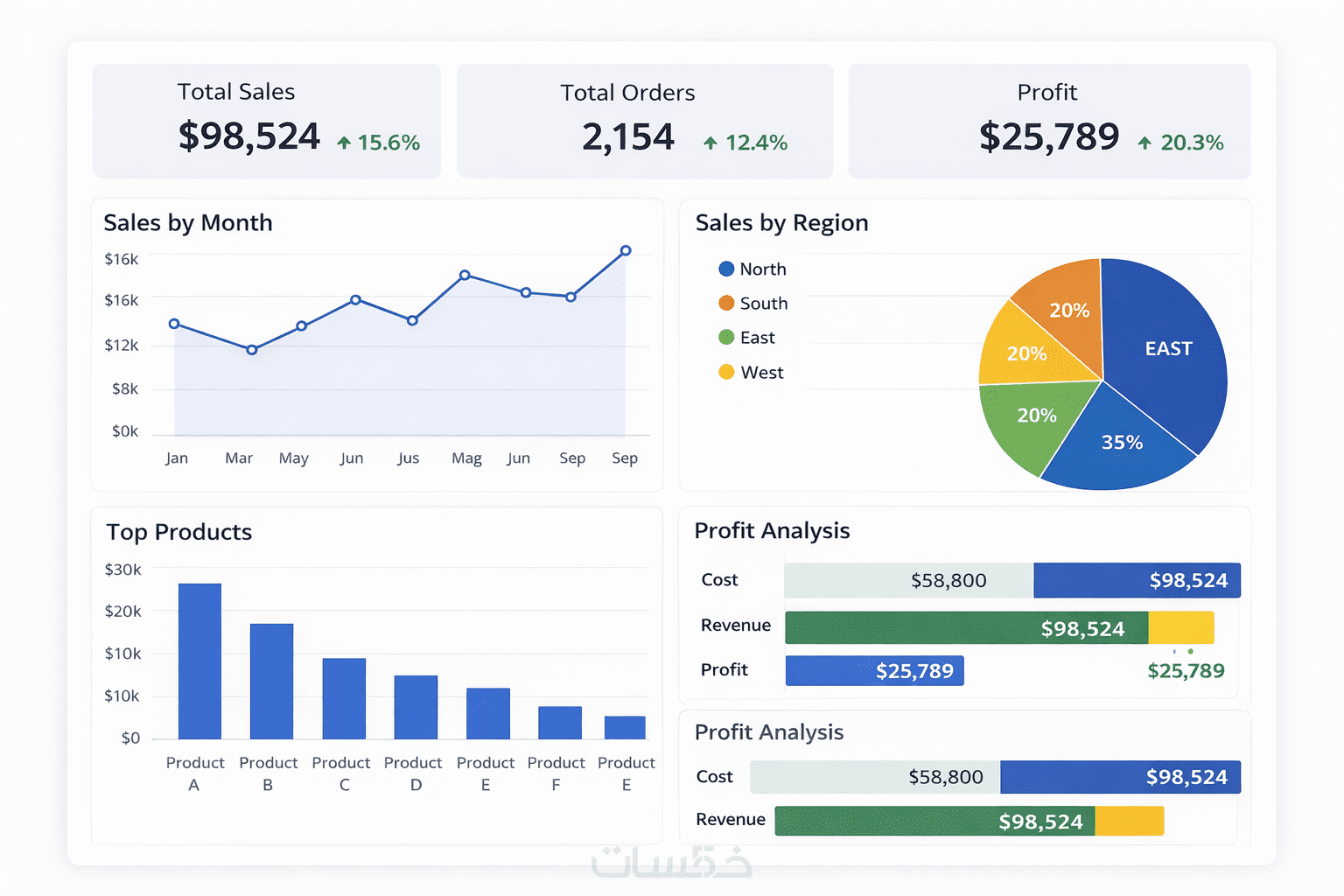
Task: Click the Jan data point on line chart
Action: (x=174, y=324)
